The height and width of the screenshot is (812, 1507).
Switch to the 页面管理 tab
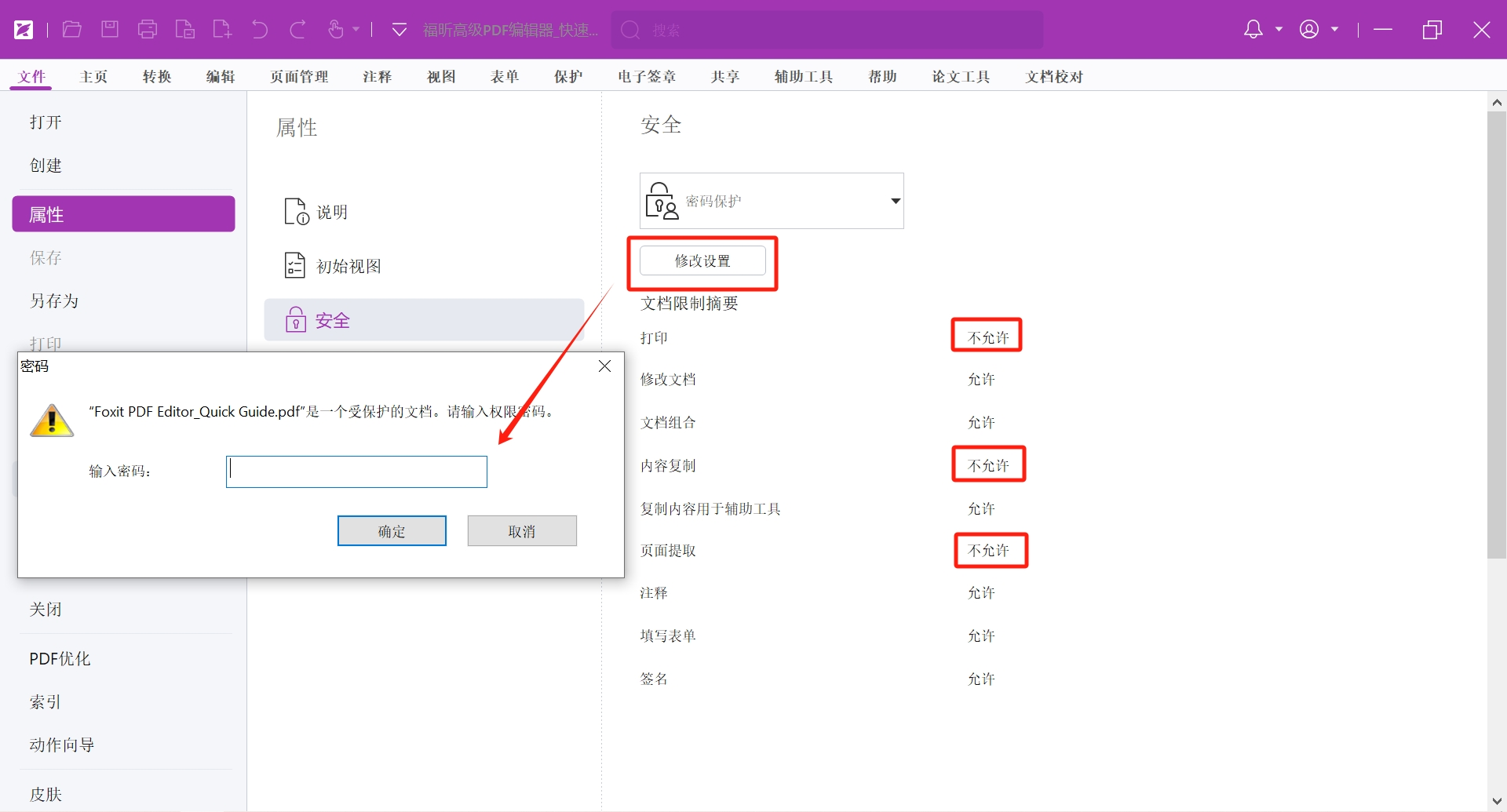tap(299, 77)
